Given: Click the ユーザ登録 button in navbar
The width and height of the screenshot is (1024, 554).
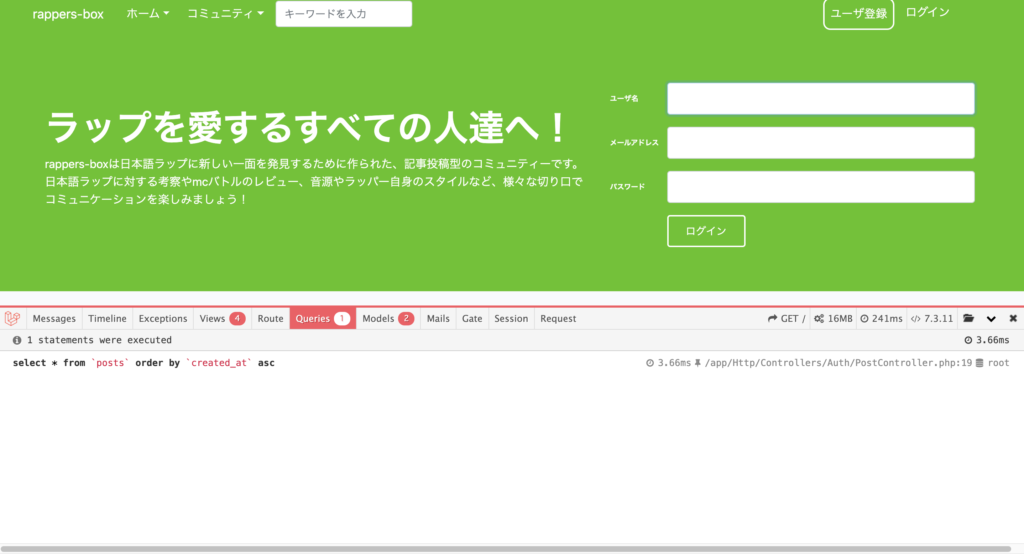Looking at the screenshot, I should pos(858,14).
